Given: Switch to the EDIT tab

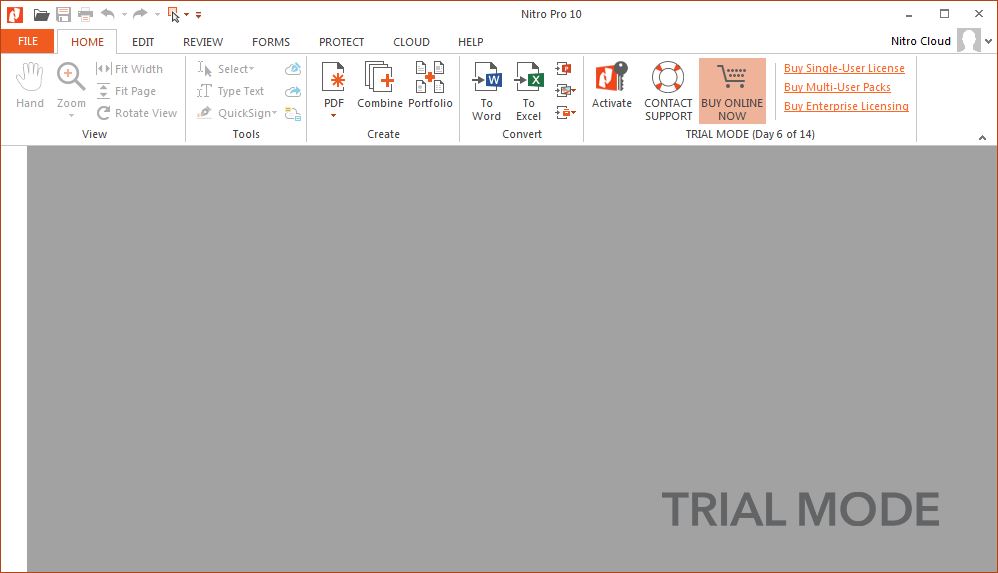Looking at the screenshot, I should pos(143,42).
